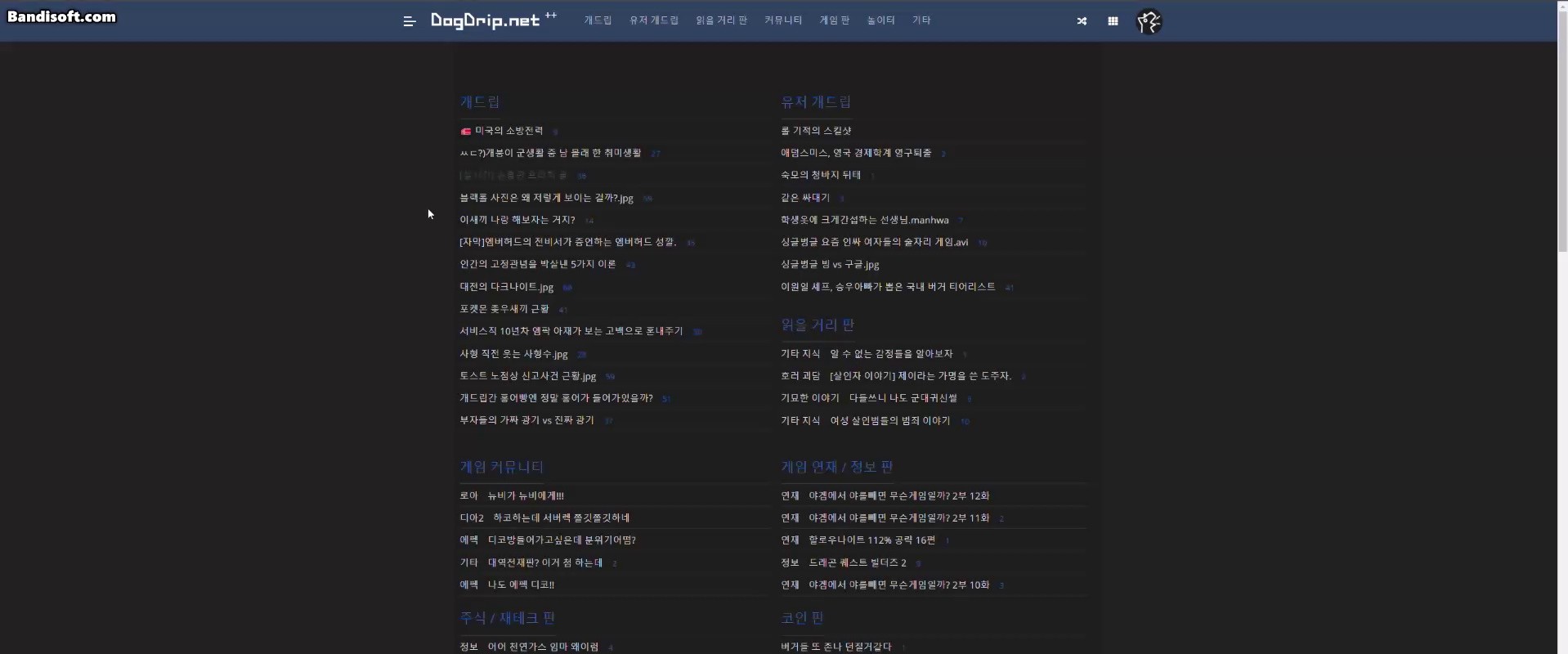Open 개드립 in the top navigation bar
The height and width of the screenshot is (654, 1568).
click(x=598, y=20)
